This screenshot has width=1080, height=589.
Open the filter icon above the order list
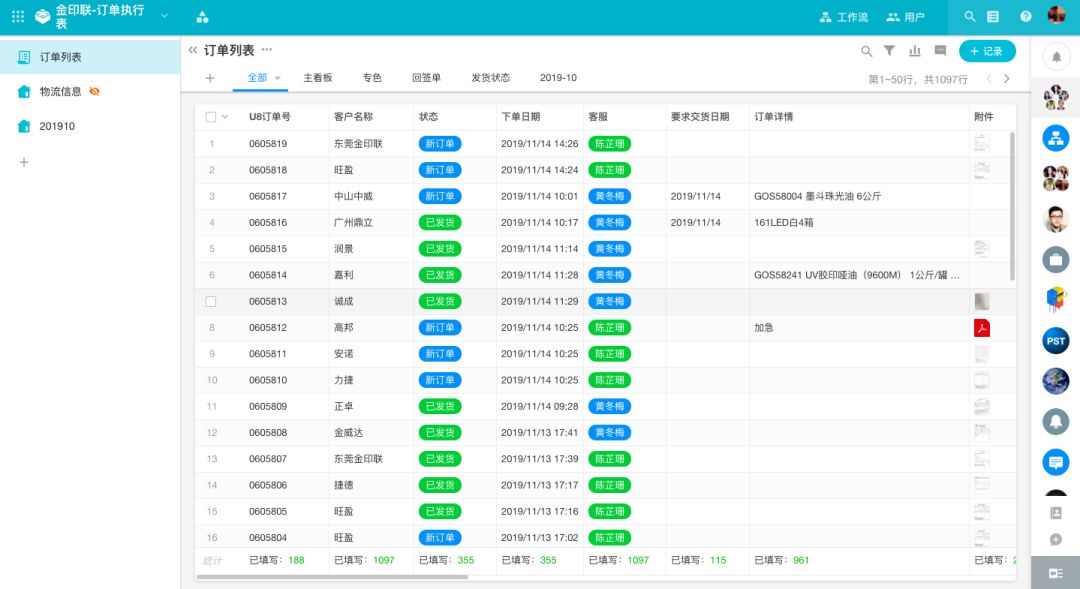click(889, 50)
